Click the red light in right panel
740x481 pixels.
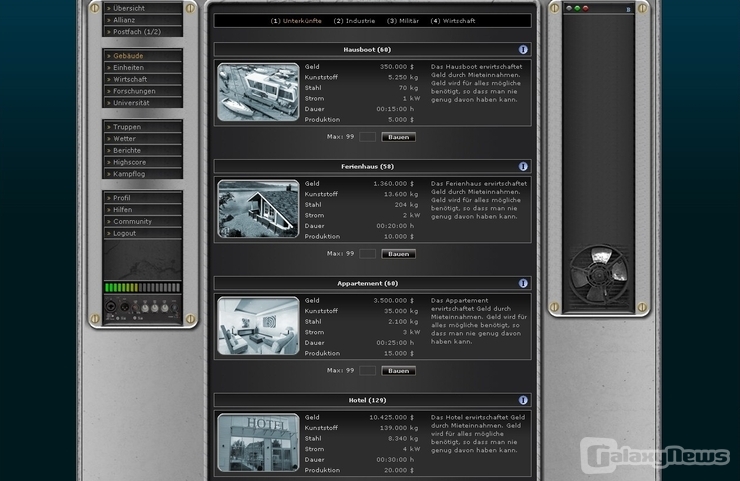[x=586, y=8]
